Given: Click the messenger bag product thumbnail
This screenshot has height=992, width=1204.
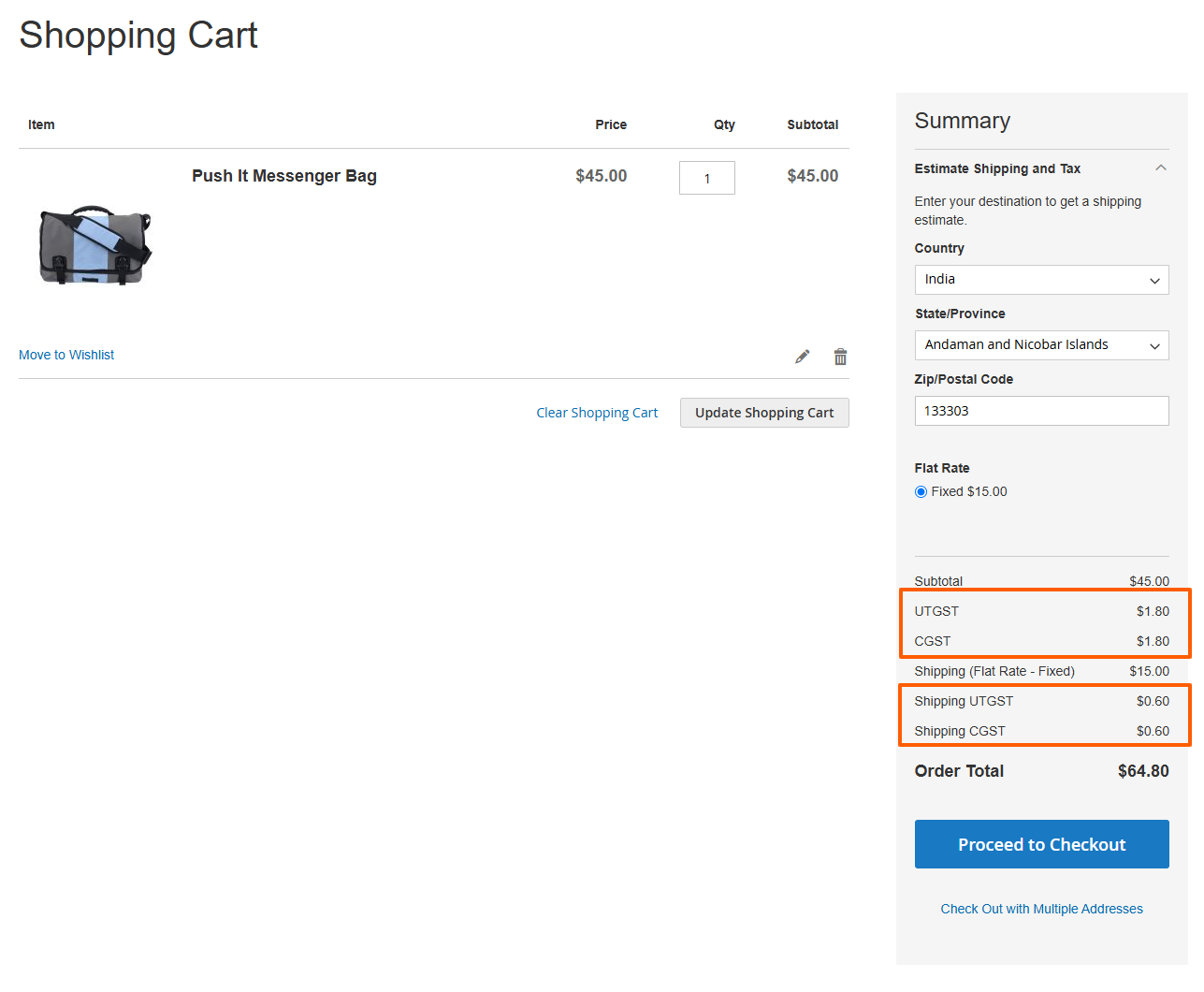Looking at the screenshot, I should (94, 245).
